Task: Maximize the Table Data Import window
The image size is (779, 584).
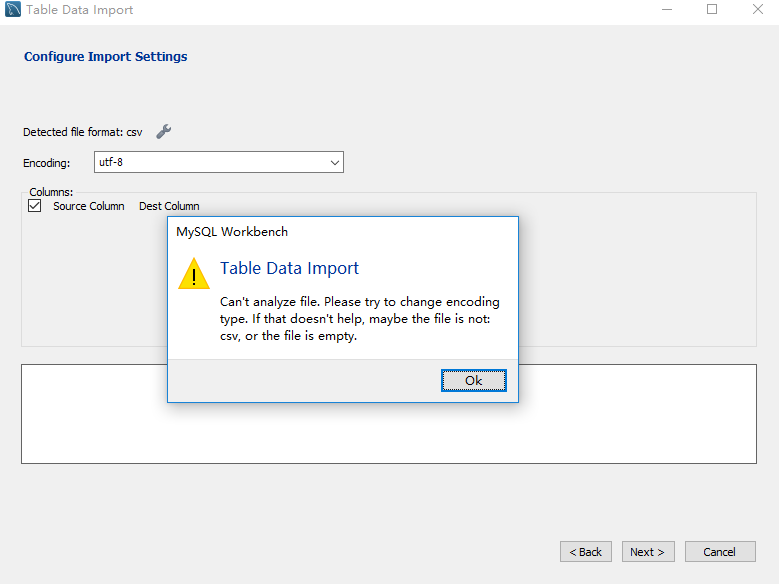Action: (712, 9)
